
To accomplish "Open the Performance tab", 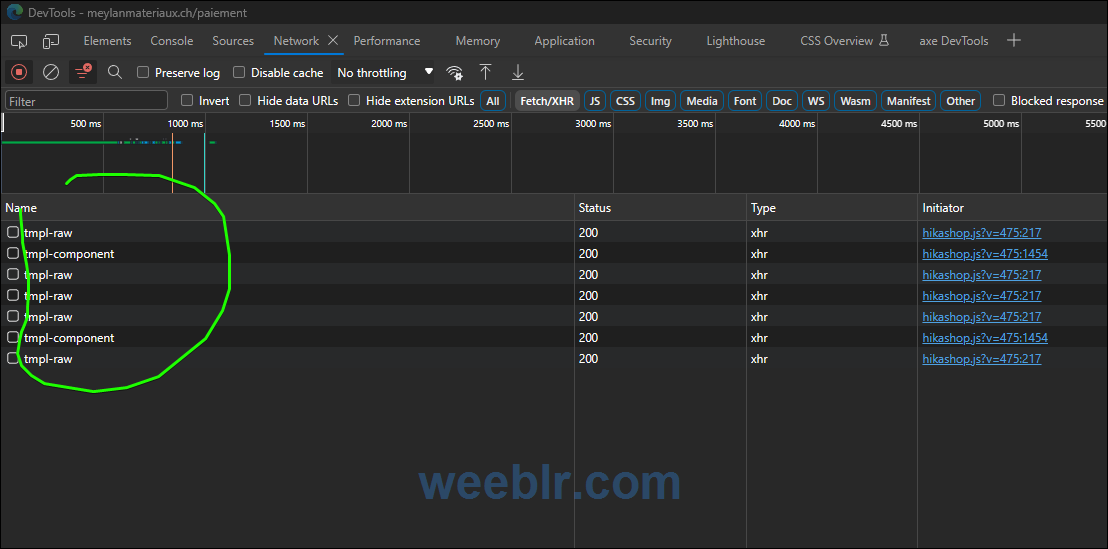I will [387, 41].
